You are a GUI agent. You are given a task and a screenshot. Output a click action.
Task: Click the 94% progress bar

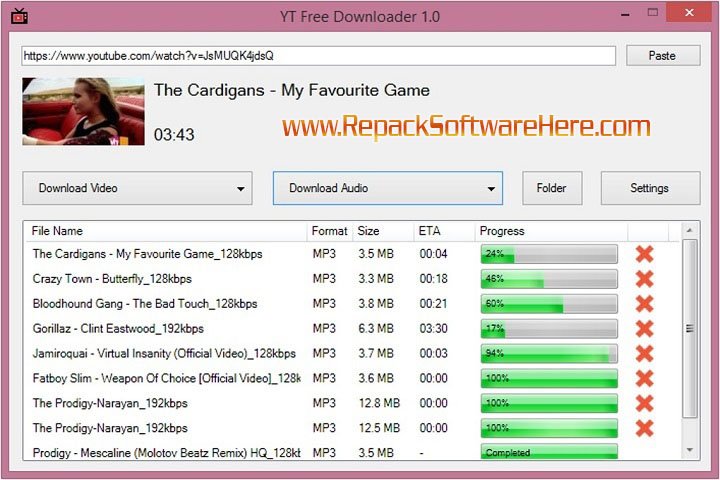(549, 353)
